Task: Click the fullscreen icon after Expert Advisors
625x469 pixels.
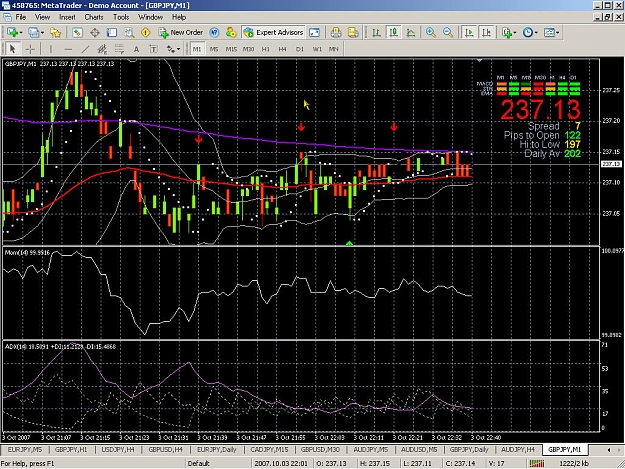Action: [314, 32]
